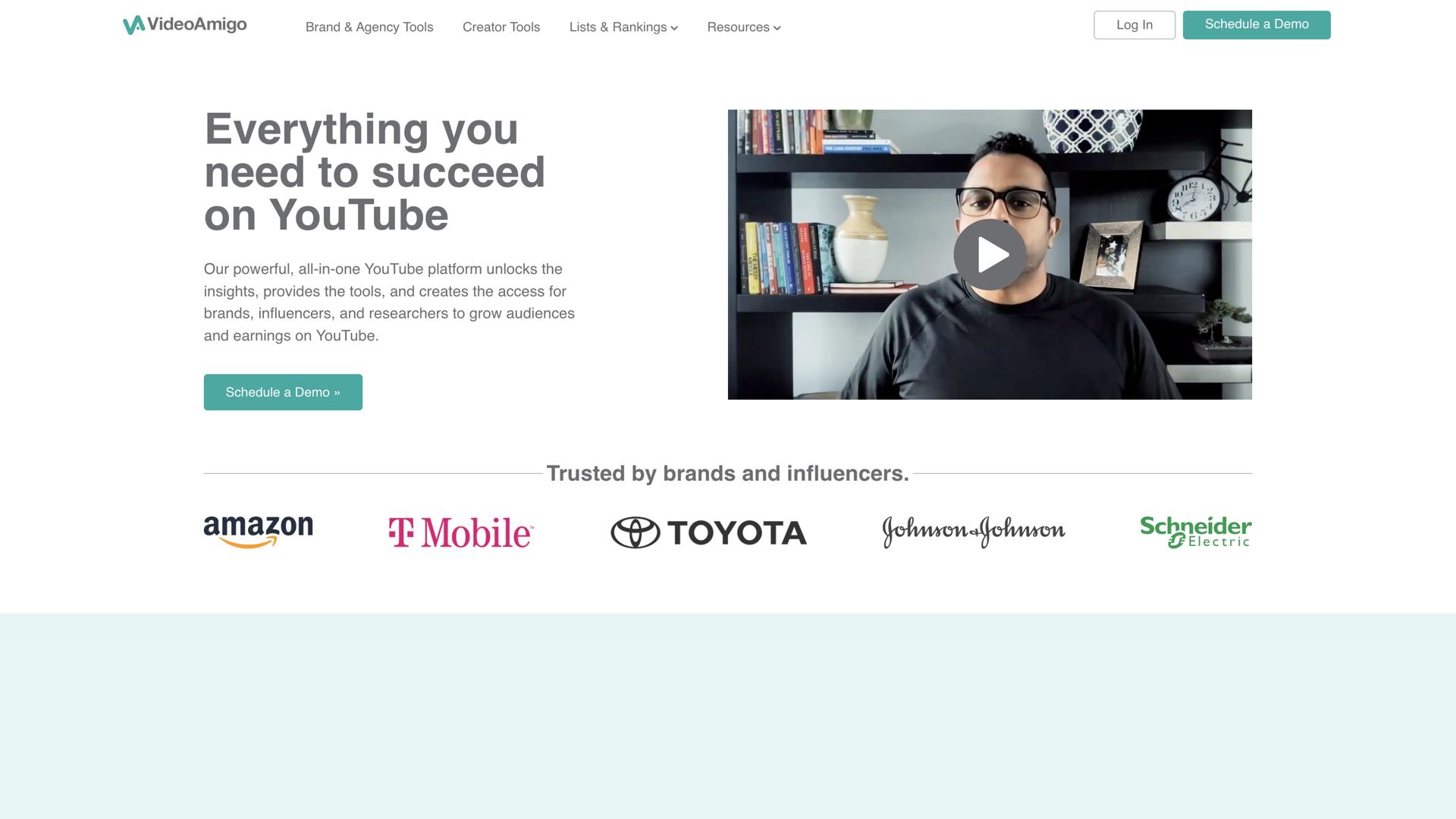
Task: Click the "Everything you need to succeed" headline
Action: (x=375, y=172)
